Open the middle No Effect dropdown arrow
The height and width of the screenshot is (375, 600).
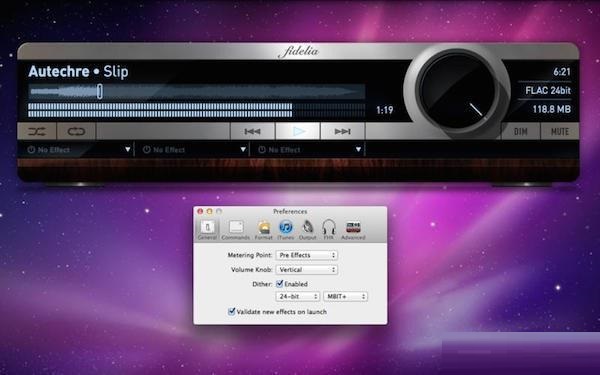[x=243, y=150]
